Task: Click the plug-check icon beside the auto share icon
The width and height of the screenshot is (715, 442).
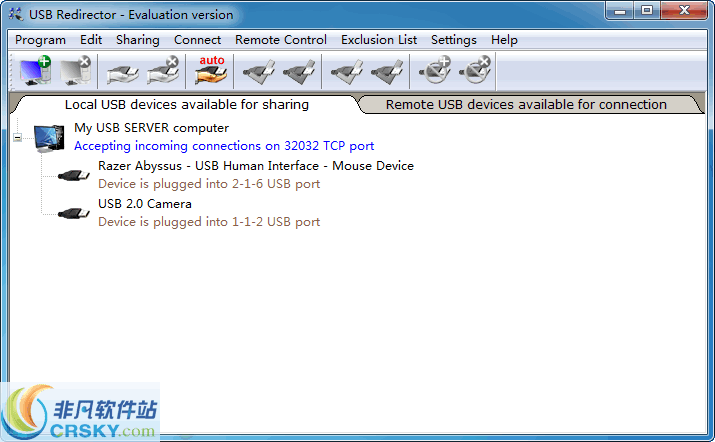Action: tap(259, 72)
